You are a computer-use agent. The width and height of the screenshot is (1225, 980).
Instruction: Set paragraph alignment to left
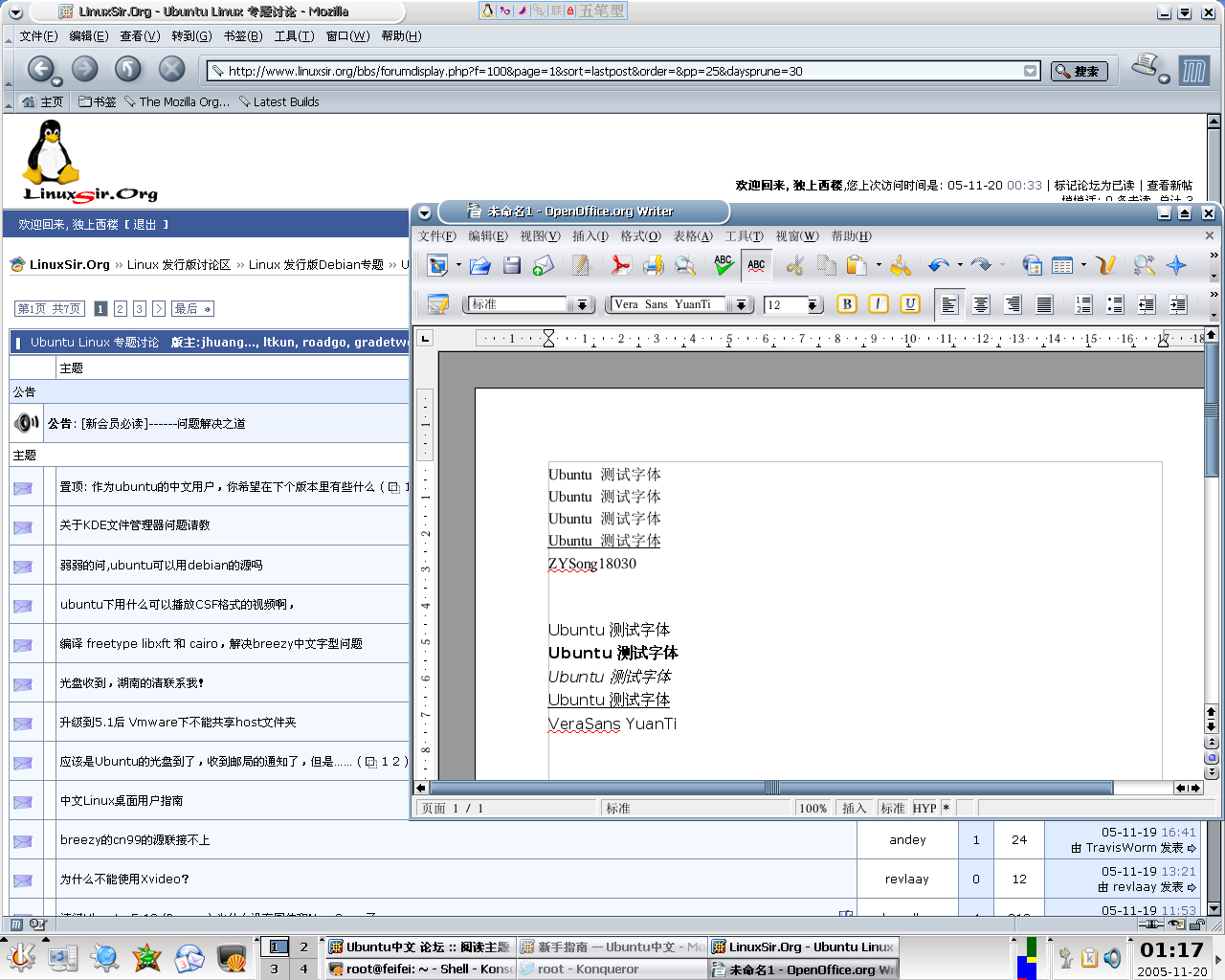tap(949, 304)
